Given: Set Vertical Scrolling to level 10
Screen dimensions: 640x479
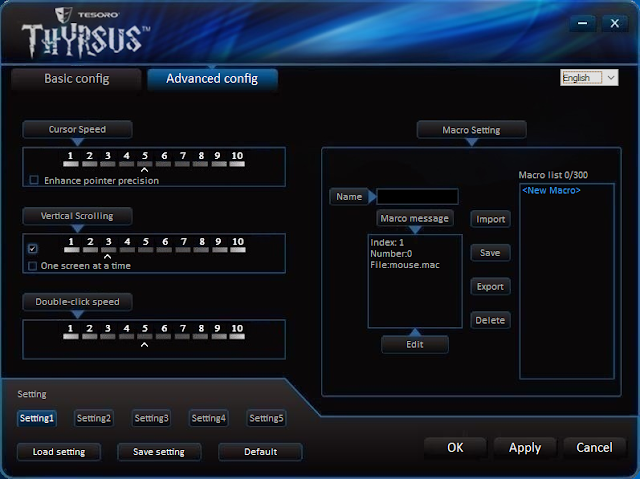Looking at the screenshot, I should 238,245.
